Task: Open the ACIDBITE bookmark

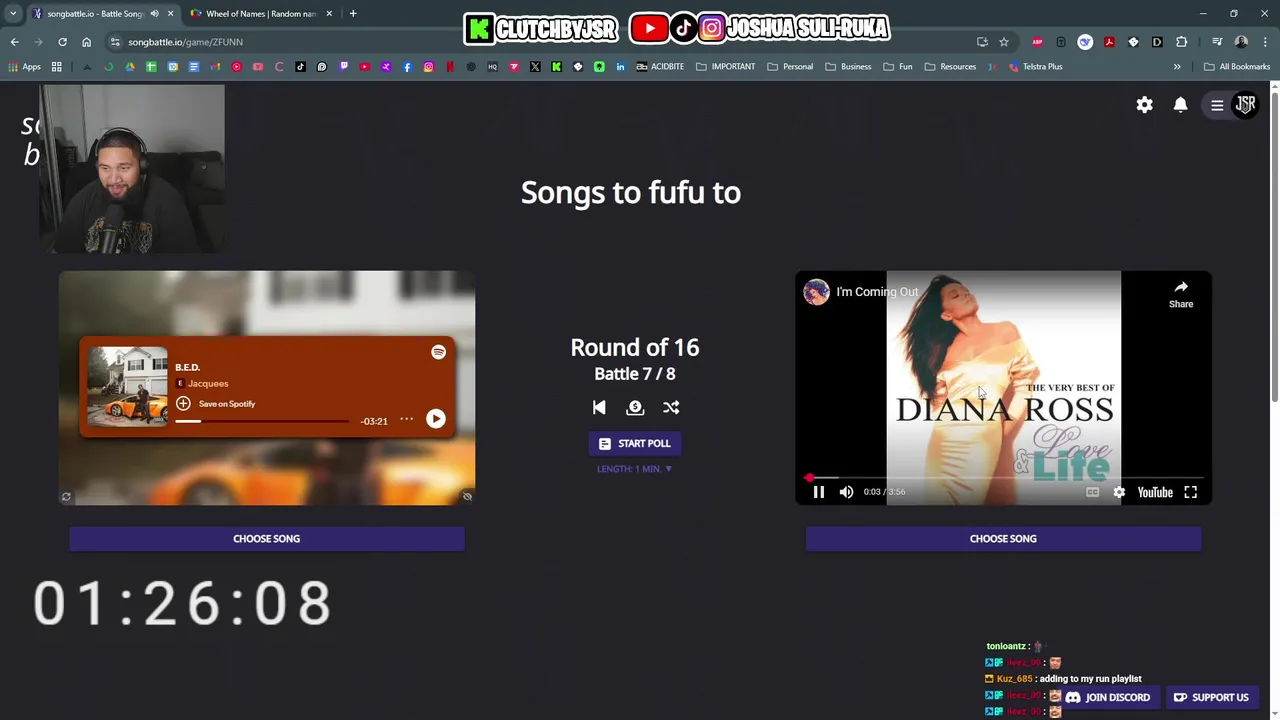Action: tap(661, 67)
